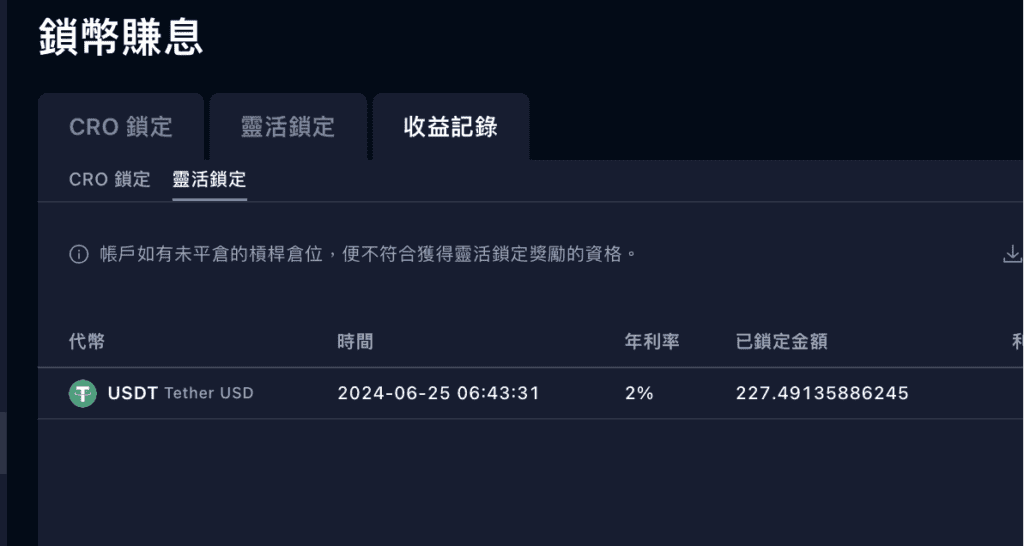1024x546 pixels.
Task: Switch to the large 靈活鎖定 tab
Action: pyautogui.click(x=288, y=127)
